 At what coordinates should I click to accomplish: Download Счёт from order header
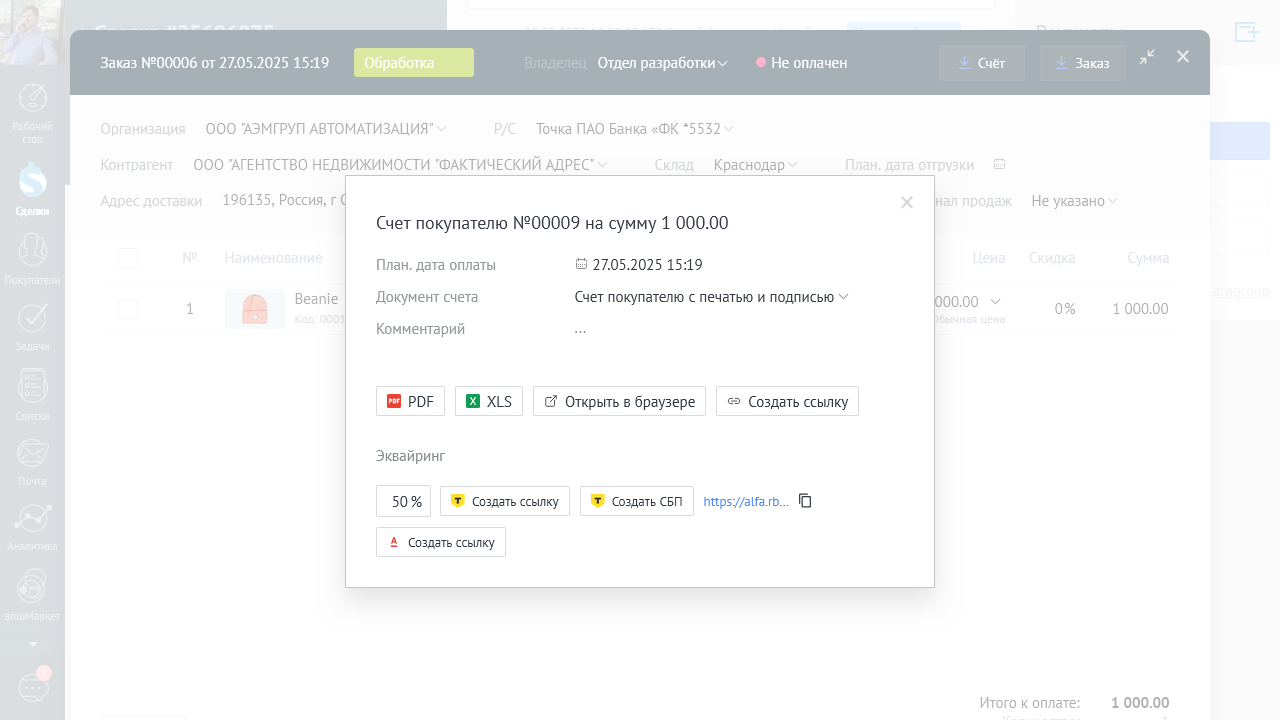[x=982, y=63]
